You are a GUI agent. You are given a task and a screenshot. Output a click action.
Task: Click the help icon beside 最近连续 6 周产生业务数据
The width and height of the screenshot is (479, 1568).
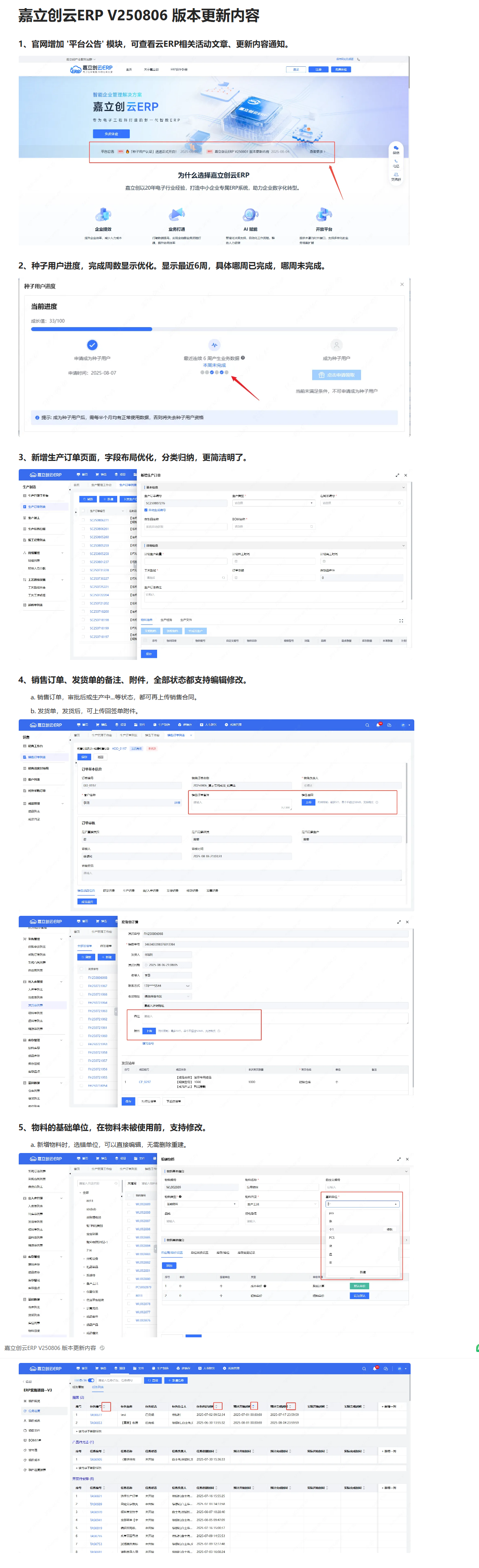click(243, 358)
